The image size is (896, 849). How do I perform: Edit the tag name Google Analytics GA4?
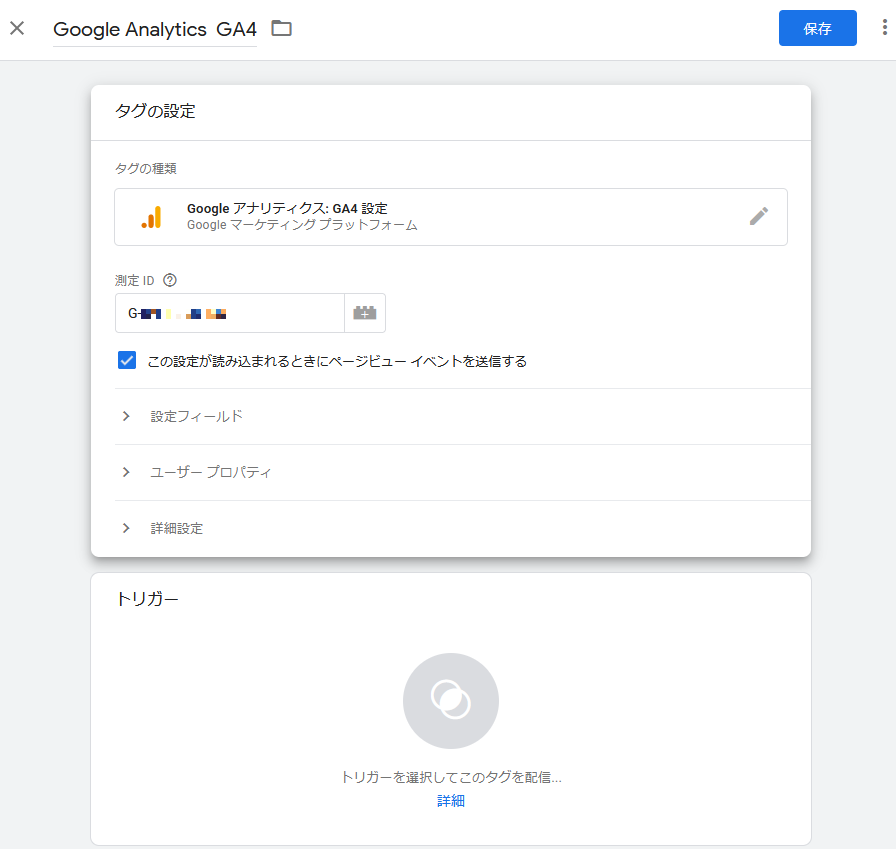click(x=155, y=29)
